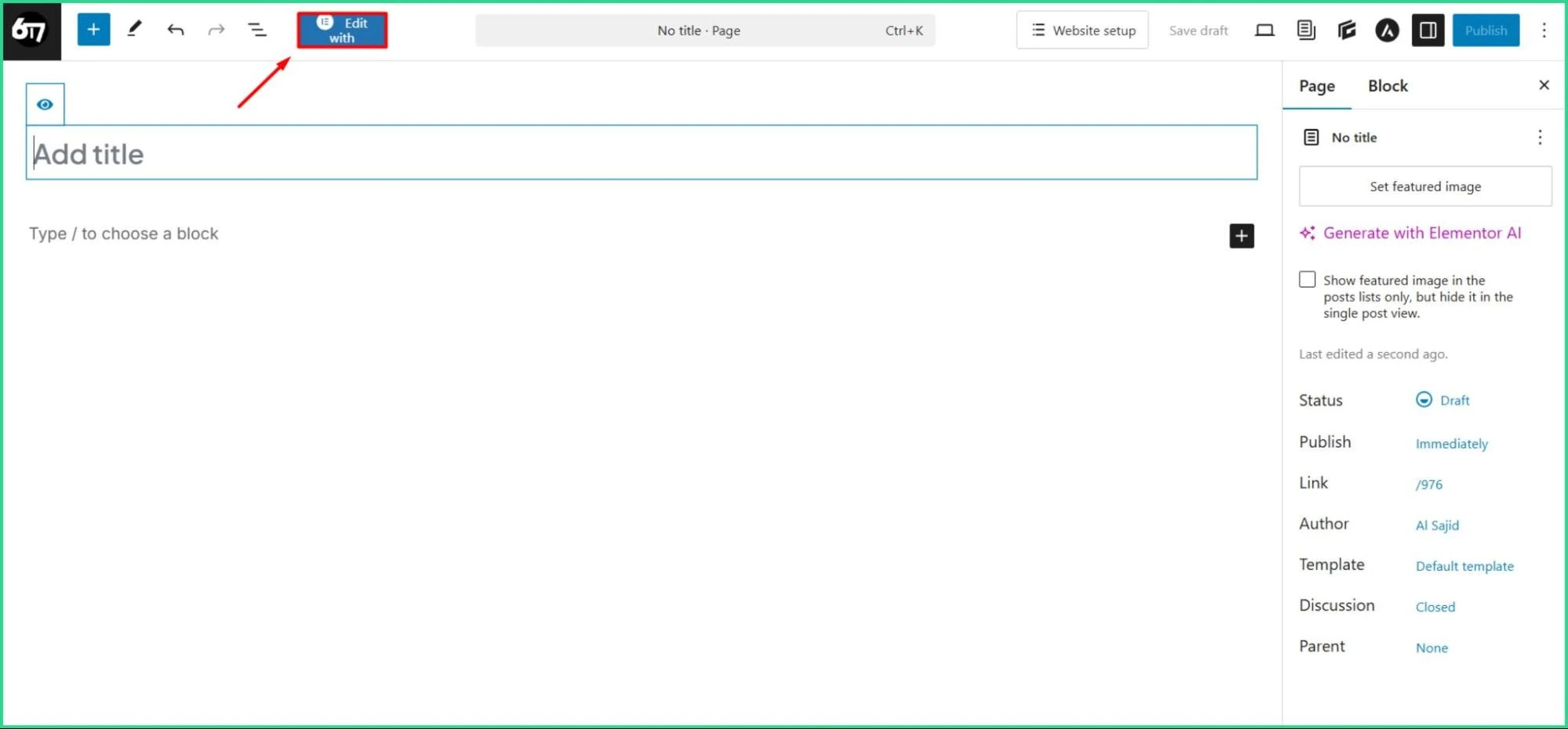Click Generate with Elementor AI
This screenshot has height=729, width=1568.
(x=1410, y=233)
